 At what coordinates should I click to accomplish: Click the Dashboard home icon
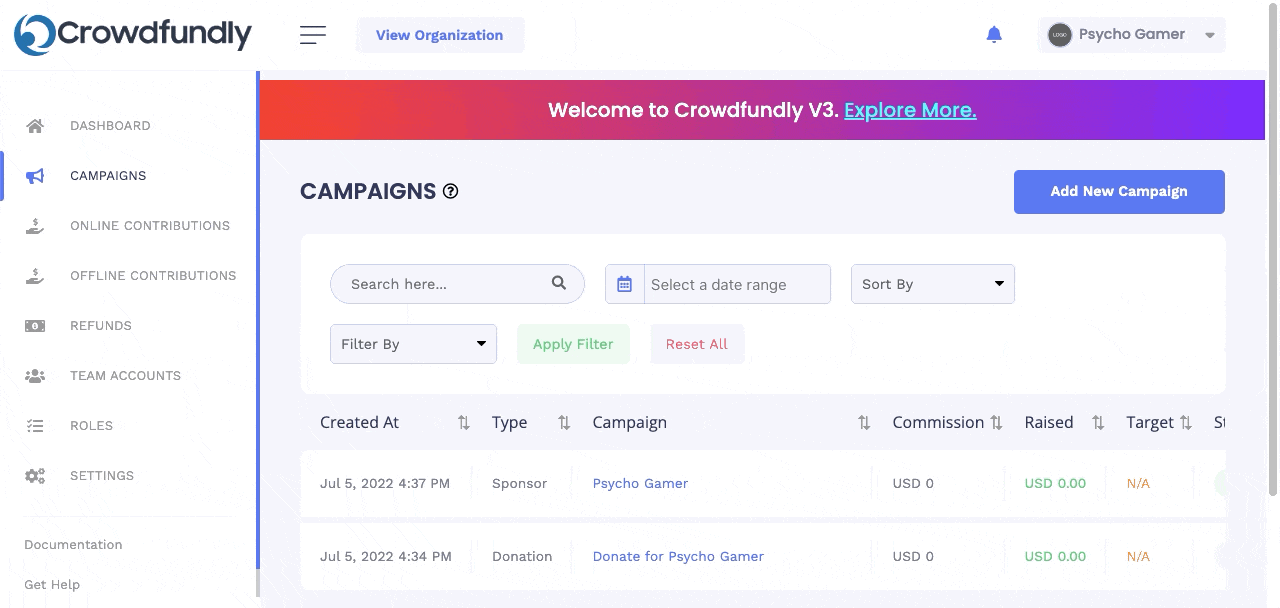(x=35, y=126)
